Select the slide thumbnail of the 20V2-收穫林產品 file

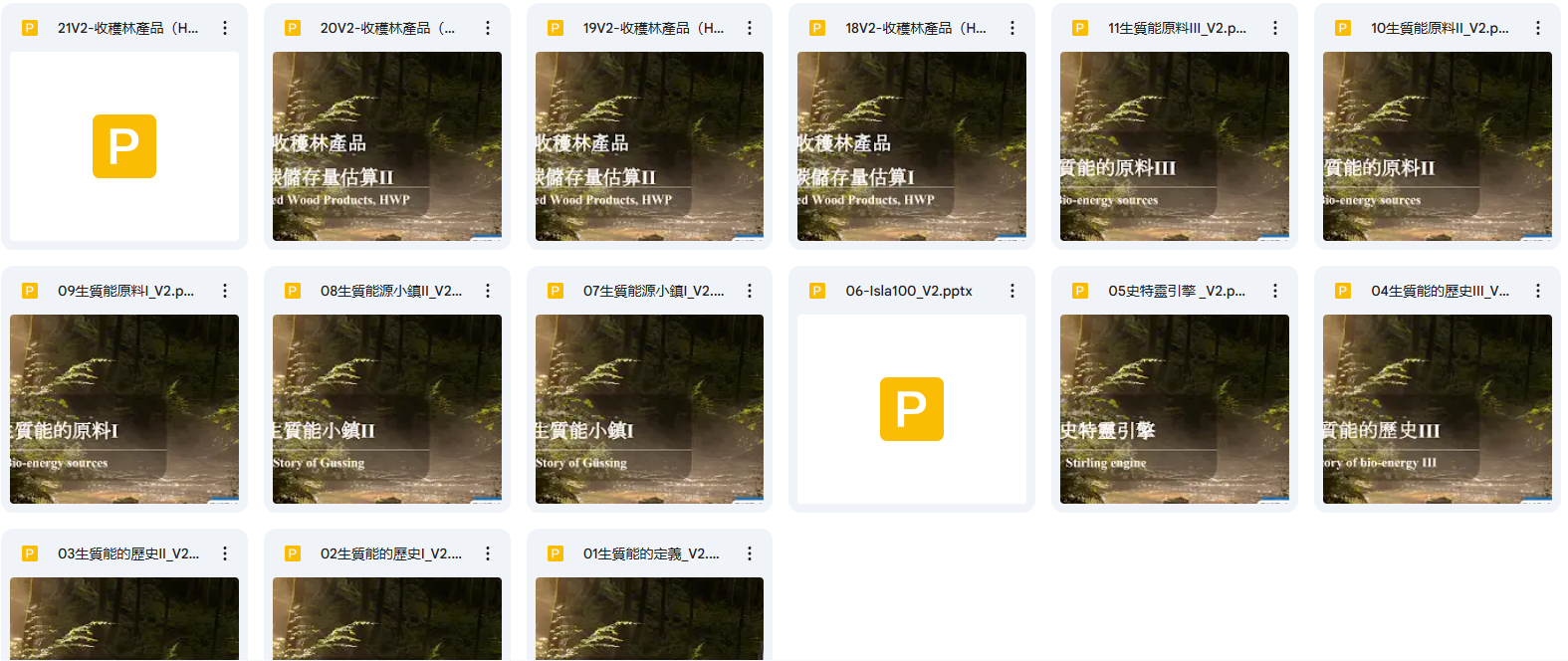point(387,146)
